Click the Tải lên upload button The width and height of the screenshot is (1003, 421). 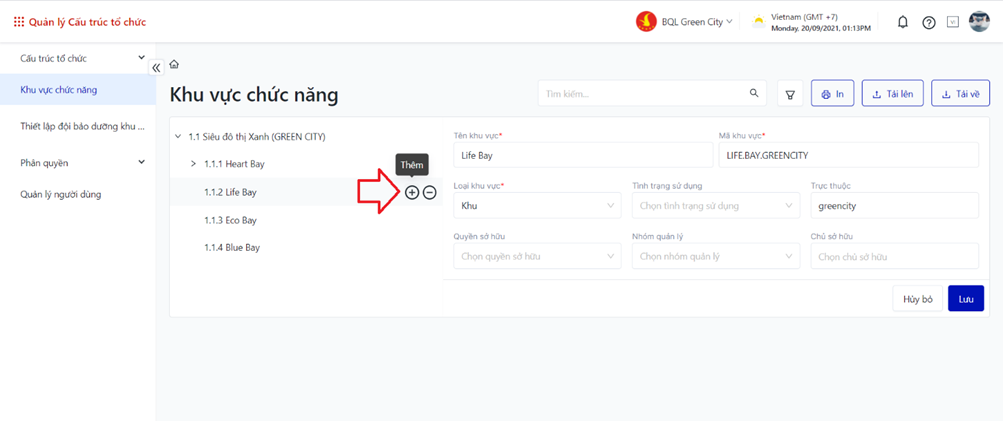pos(892,93)
